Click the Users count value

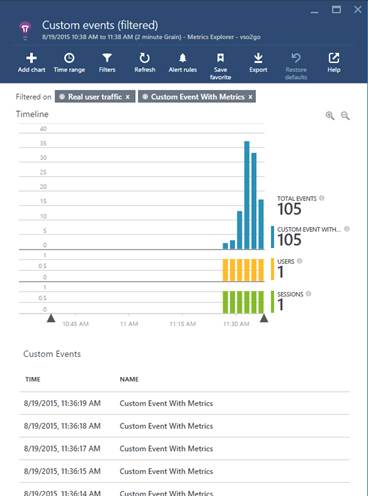[x=280, y=272]
